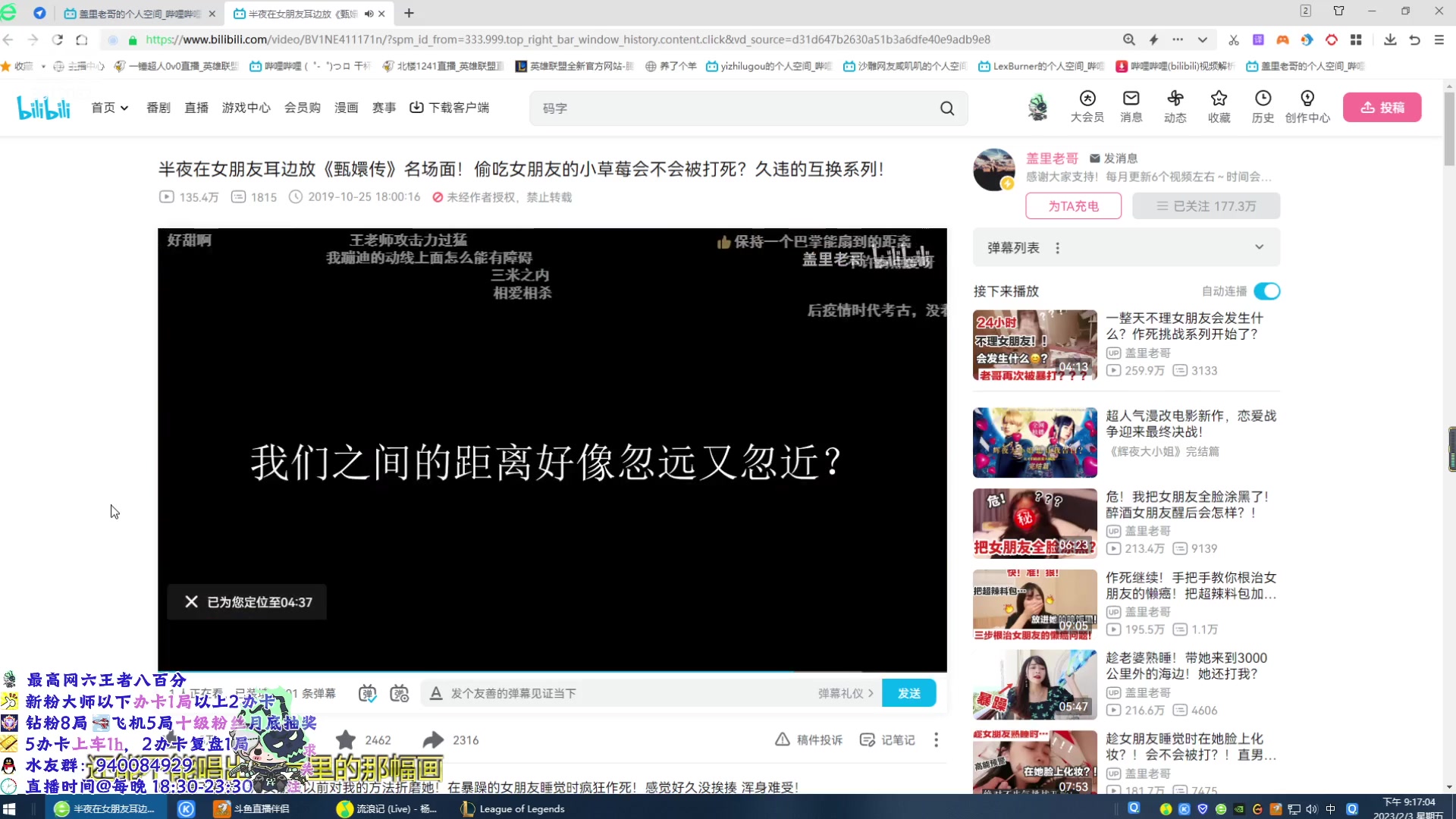This screenshot has width=1456, height=819.
Task: Open 历史 history clock icon
Action: click(1263, 107)
